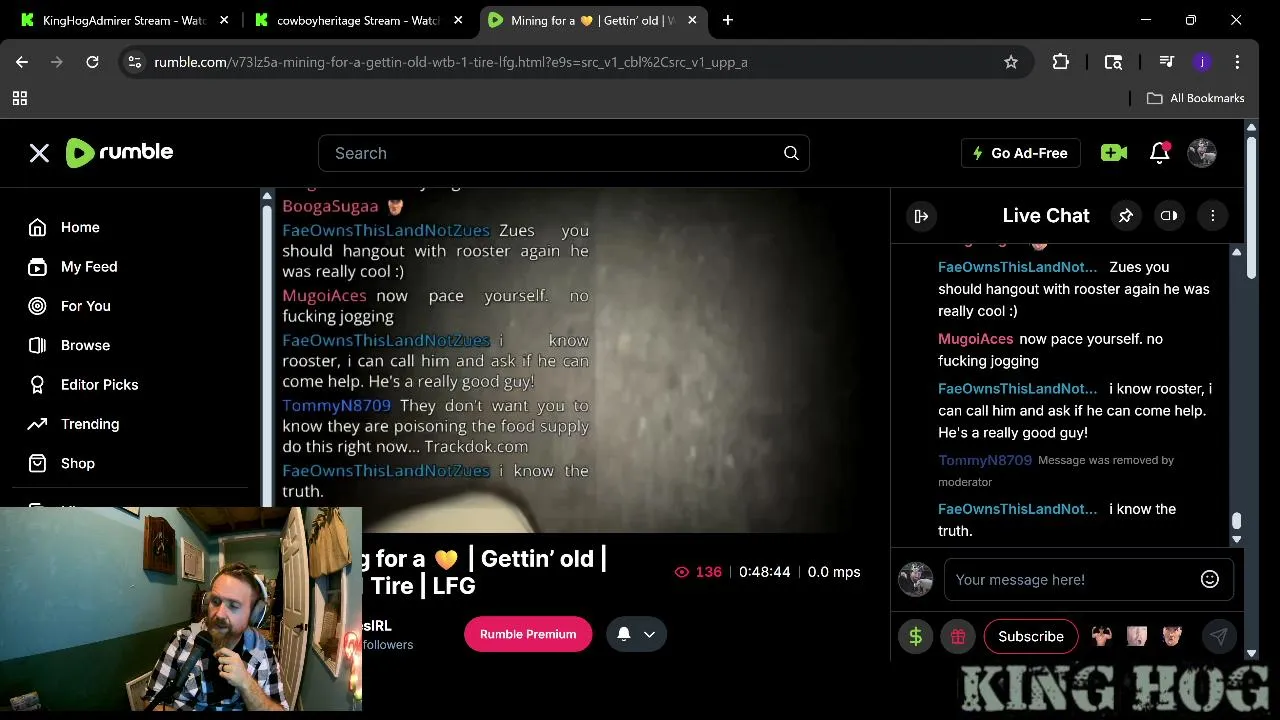Viewport: 1280px width, 720px height.
Task: Click MugoiAces username in Live Chat
Action: [x=975, y=339]
